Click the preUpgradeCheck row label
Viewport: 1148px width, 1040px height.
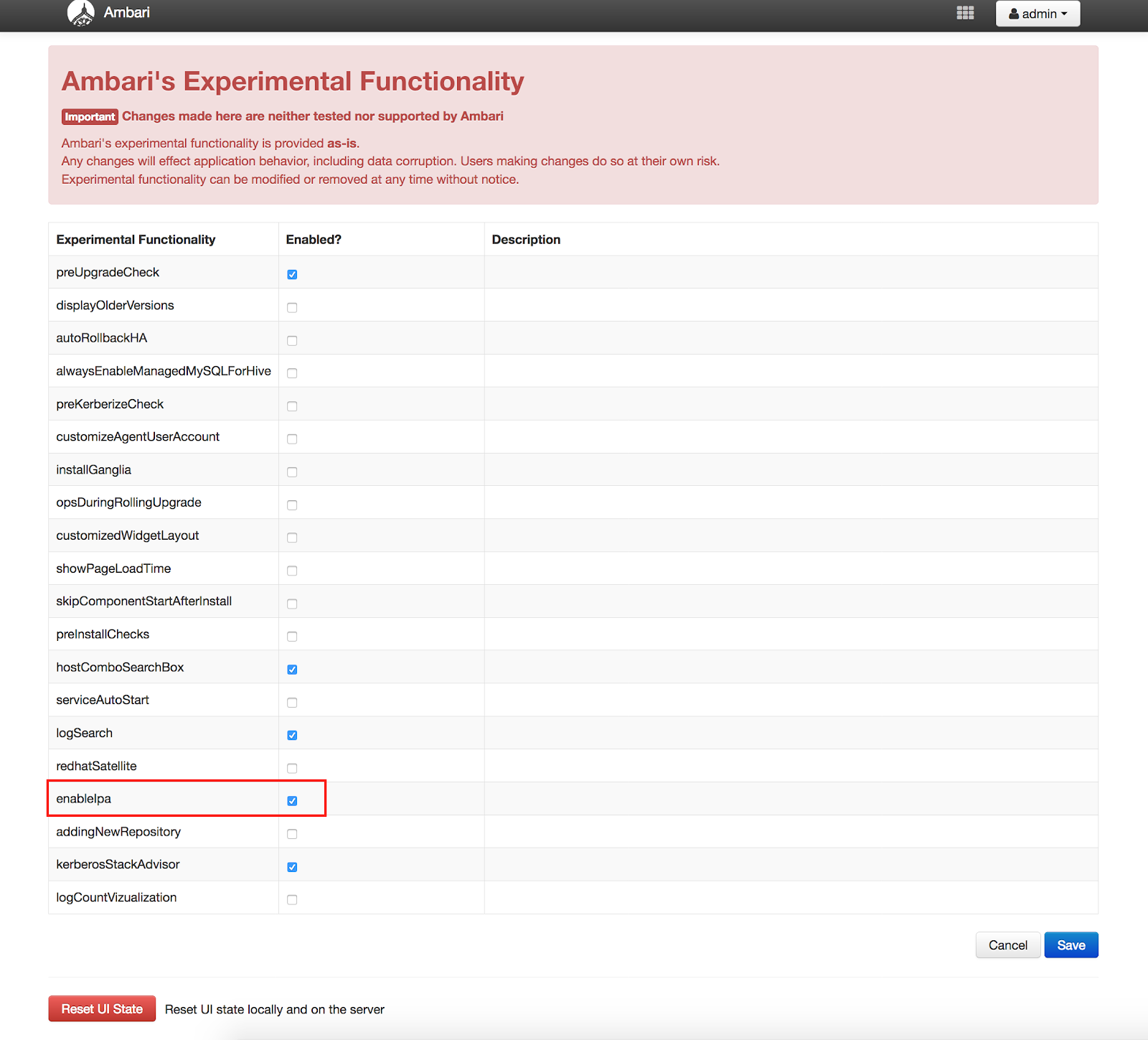(x=108, y=272)
